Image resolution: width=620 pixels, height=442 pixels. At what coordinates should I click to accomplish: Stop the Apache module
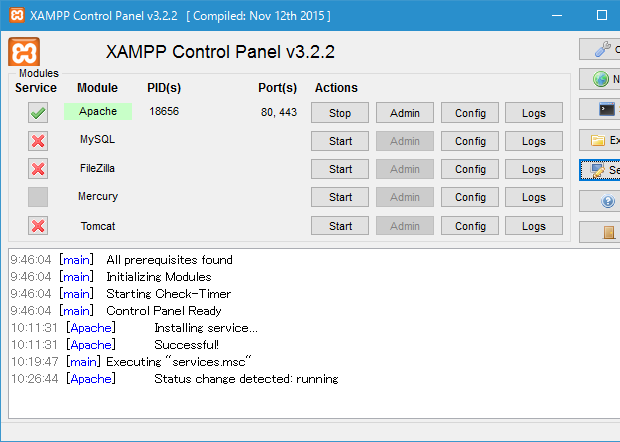point(340,113)
